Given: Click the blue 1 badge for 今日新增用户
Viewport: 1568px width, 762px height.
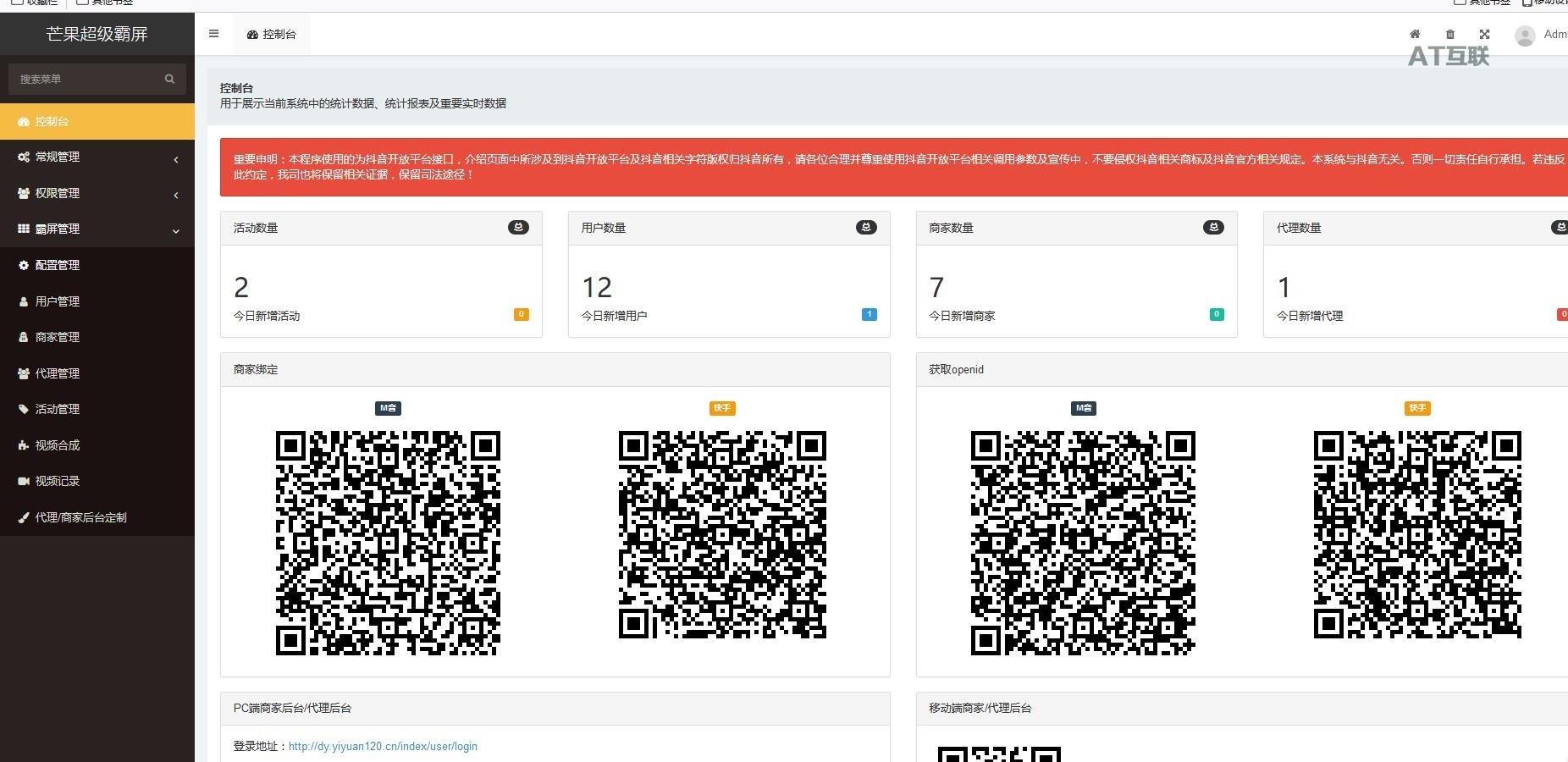Looking at the screenshot, I should [x=870, y=314].
